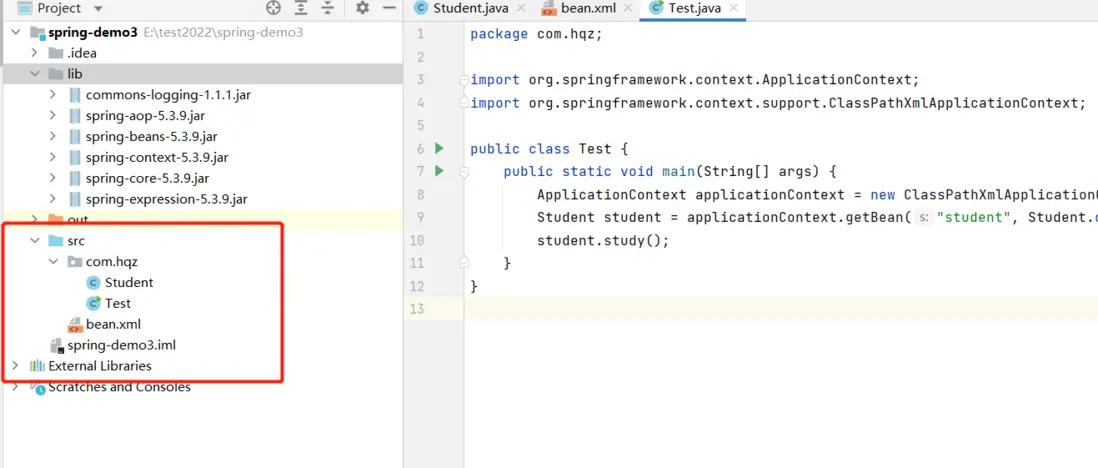This screenshot has height=468, width=1098.
Task: Fold the main method at line 7
Action: (x=463, y=171)
